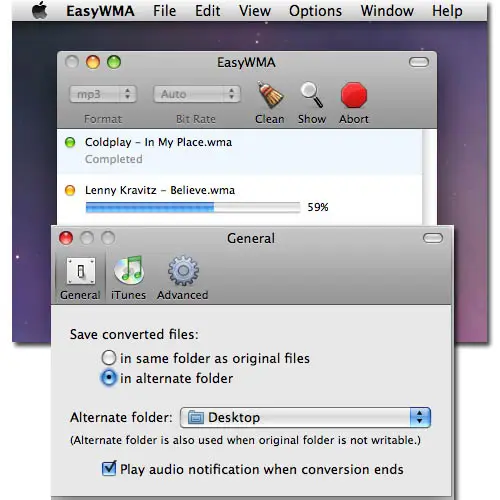Click the Clean broom icon

[x=270, y=95]
